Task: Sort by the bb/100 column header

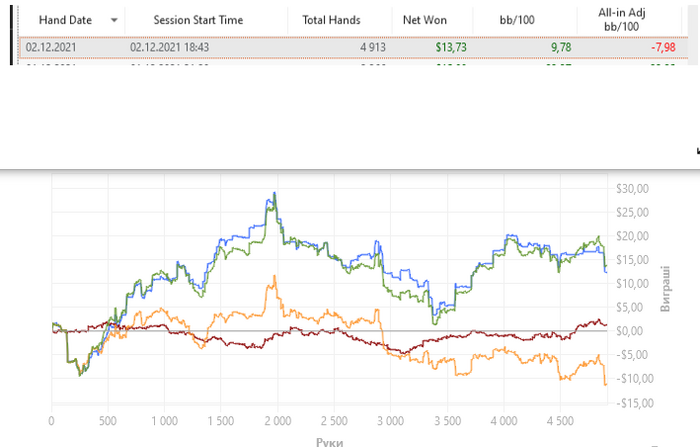Action: click(517, 20)
